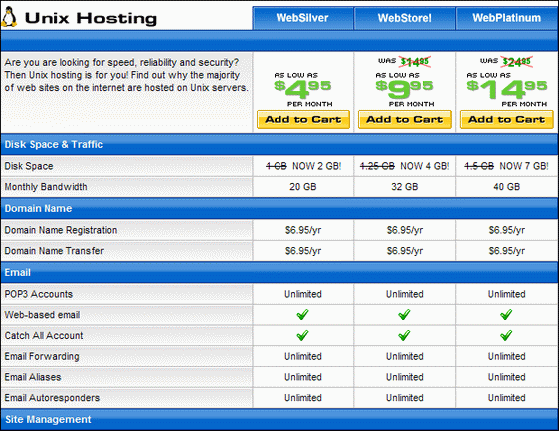The width and height of the screenshot is (559, 431).
Task: Click WebSilver Catch All Account checkmark
Action: [x=302, y=335]
